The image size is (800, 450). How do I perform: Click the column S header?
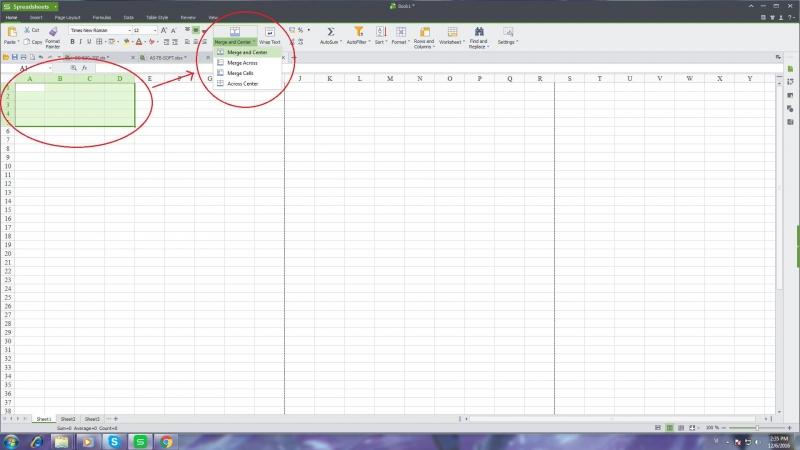569,78
